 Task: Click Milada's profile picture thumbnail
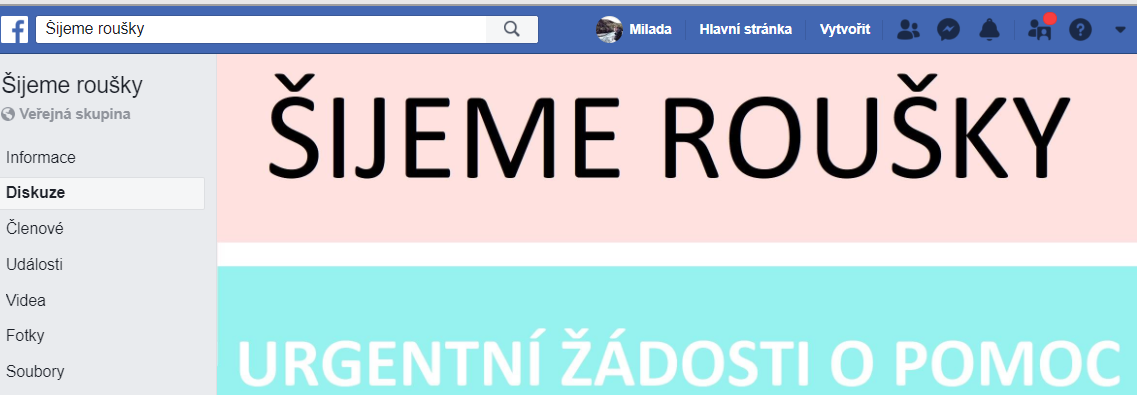609,30
